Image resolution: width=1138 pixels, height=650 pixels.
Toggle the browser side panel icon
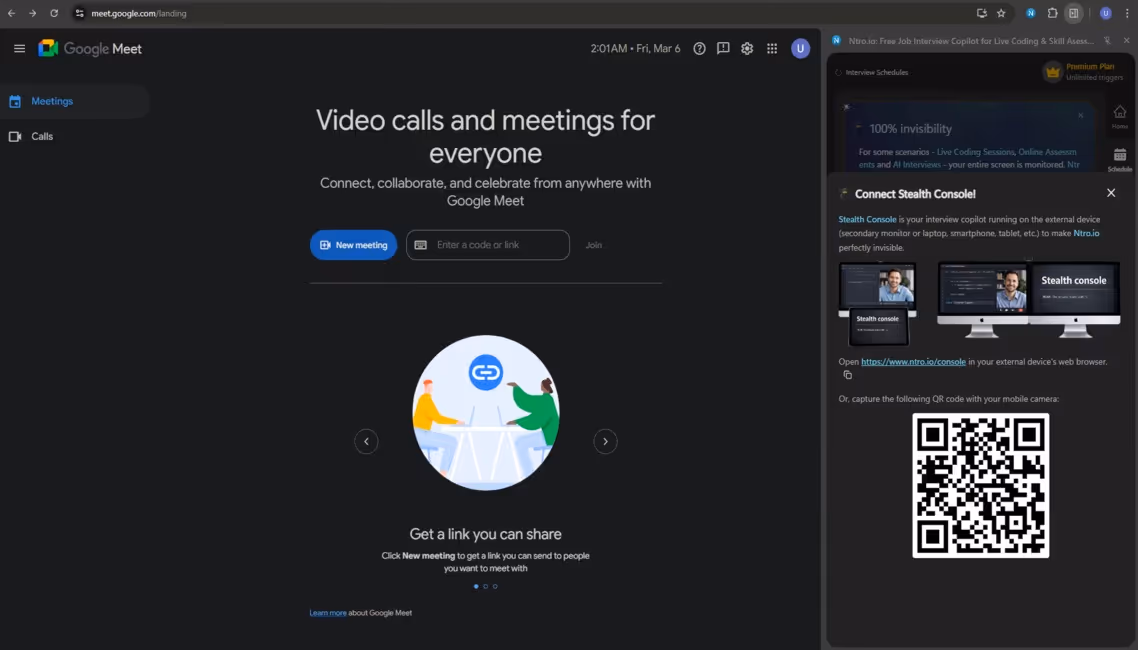(1073, 13)
